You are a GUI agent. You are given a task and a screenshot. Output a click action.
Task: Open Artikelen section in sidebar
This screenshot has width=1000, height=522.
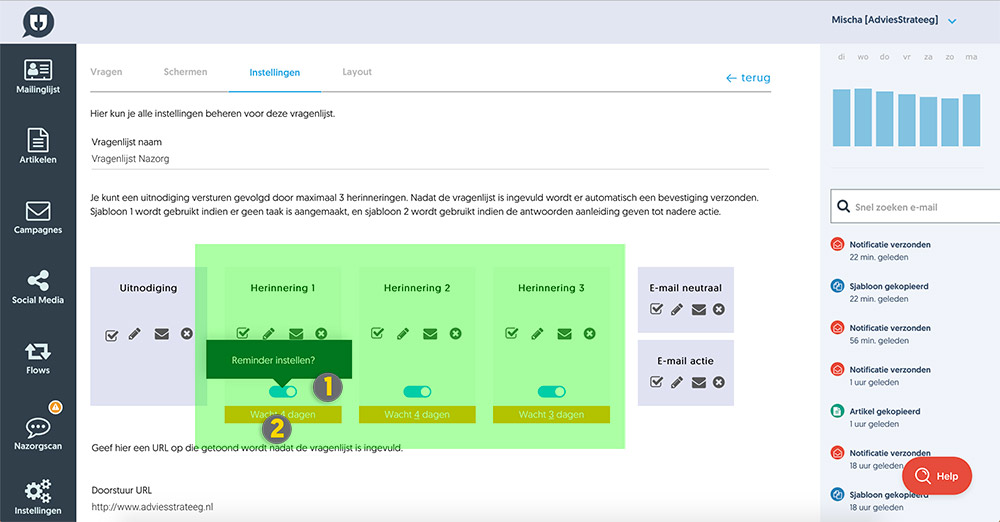pyautogui.click(x=38, y=146)
